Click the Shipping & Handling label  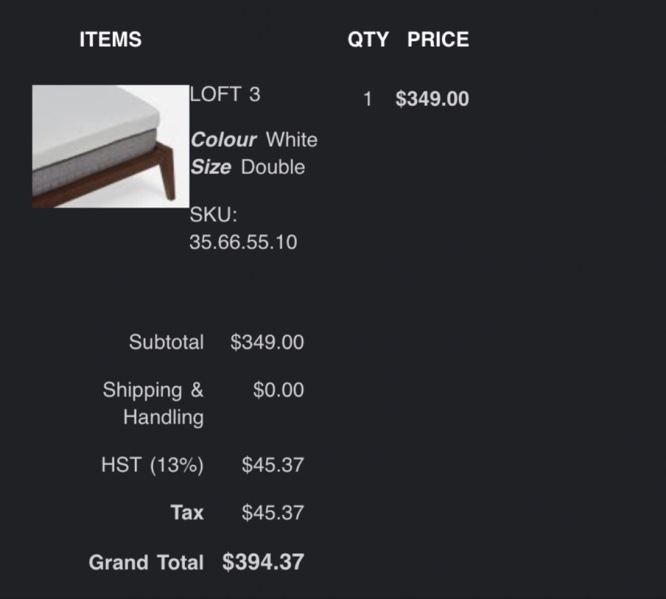[x=153, y=404]
